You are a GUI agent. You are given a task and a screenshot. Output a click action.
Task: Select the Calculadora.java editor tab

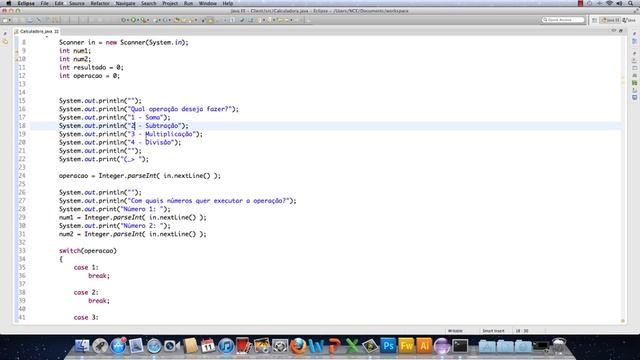pyautogui.click(x=36, y=31)
